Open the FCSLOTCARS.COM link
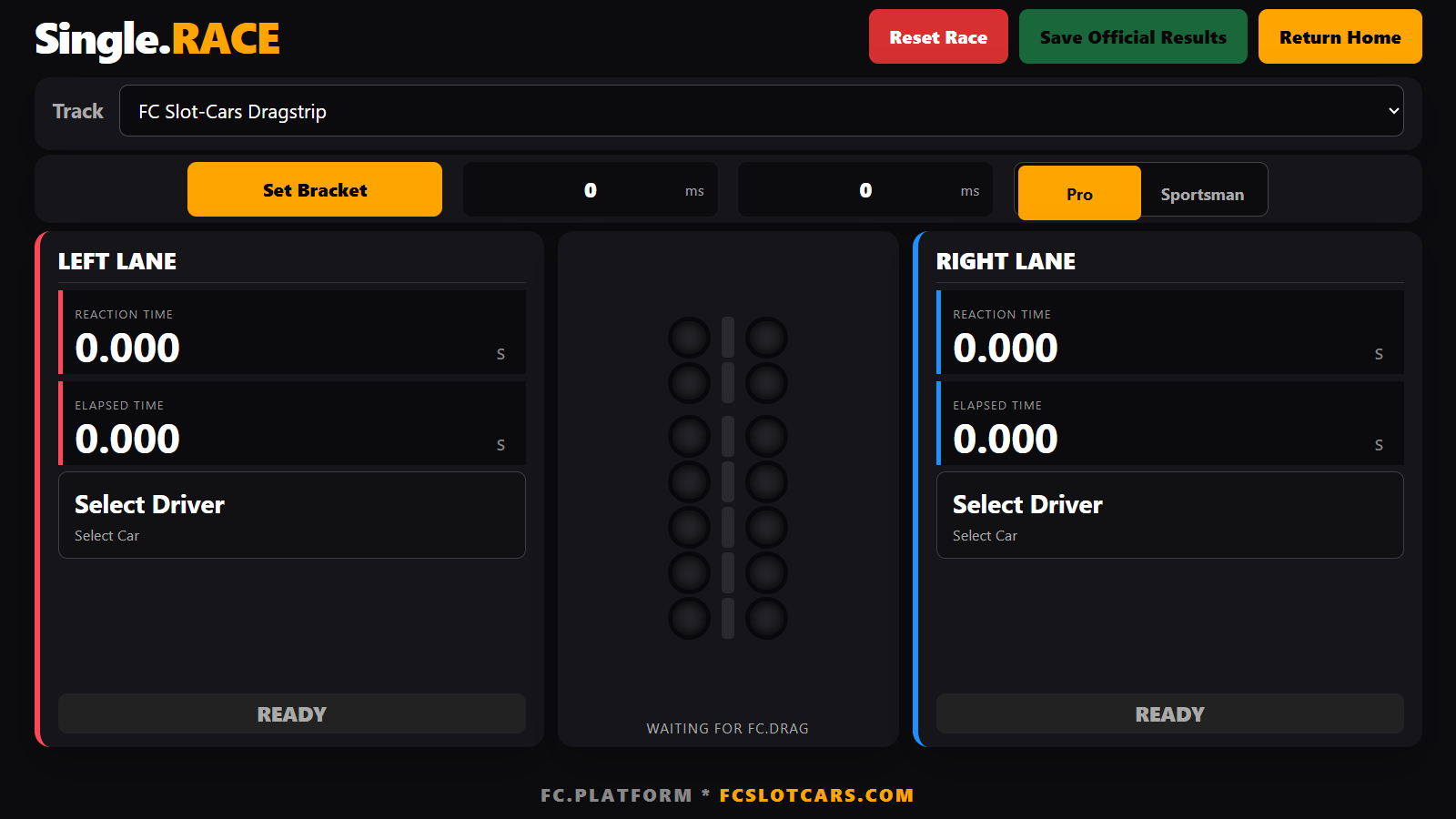Viewport: 1456px width, 819px height. click(x=816, y=794)
